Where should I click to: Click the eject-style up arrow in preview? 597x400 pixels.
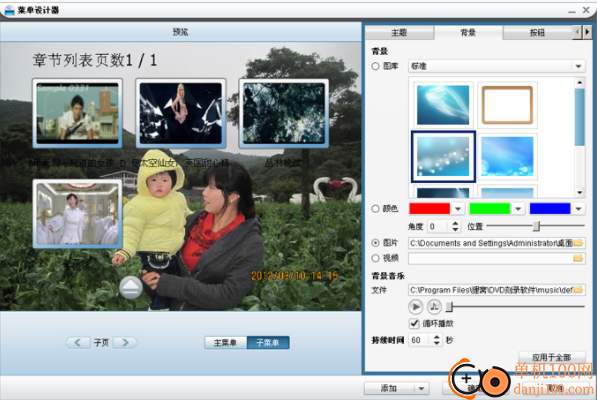point(131,287)
